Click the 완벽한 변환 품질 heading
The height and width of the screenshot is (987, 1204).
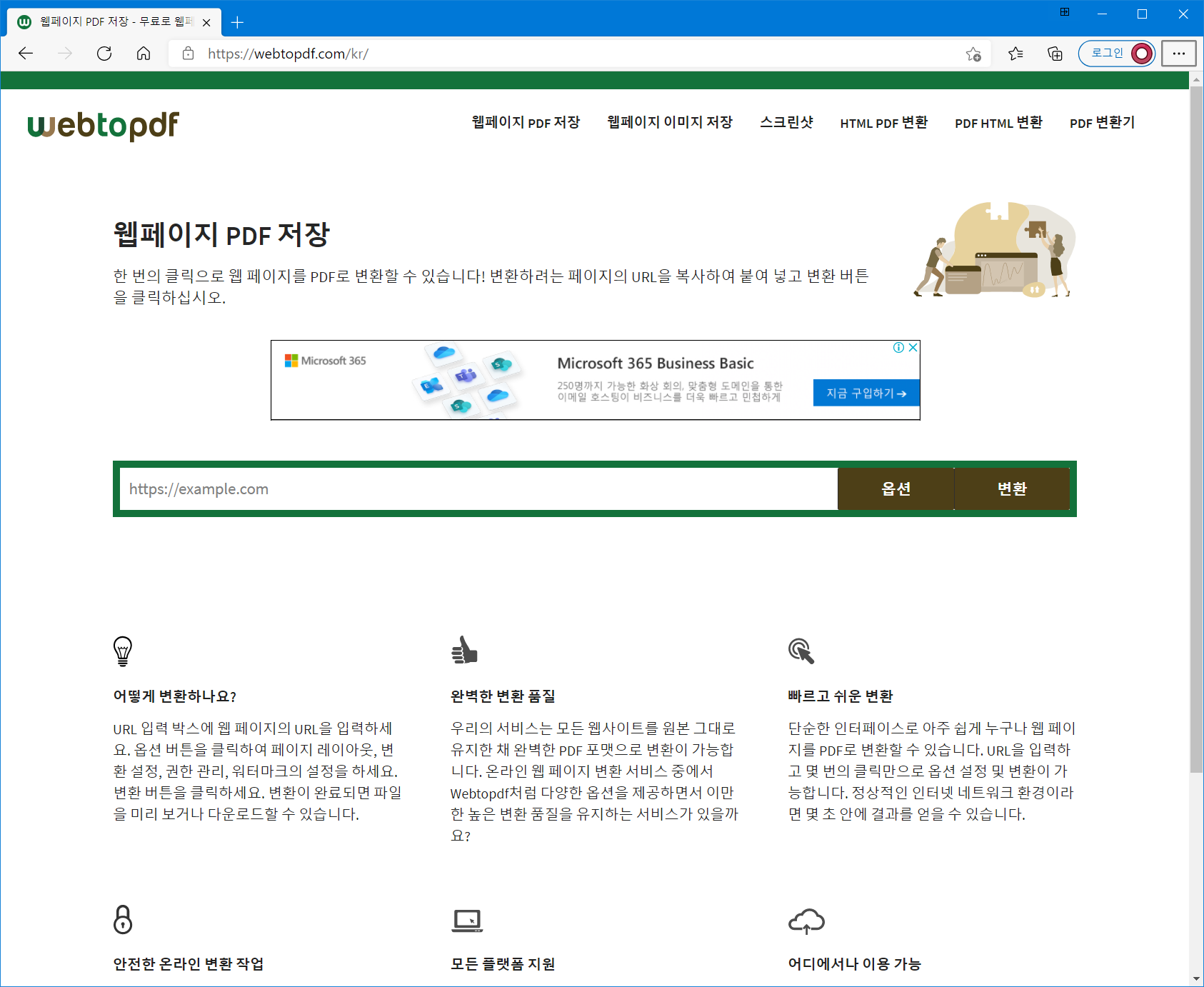click(503, 696)
